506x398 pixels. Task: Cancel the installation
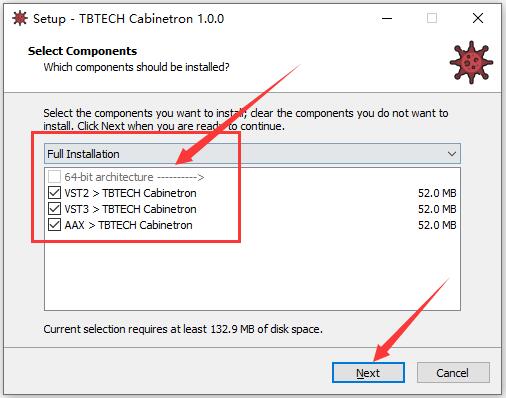coord(453,373)
